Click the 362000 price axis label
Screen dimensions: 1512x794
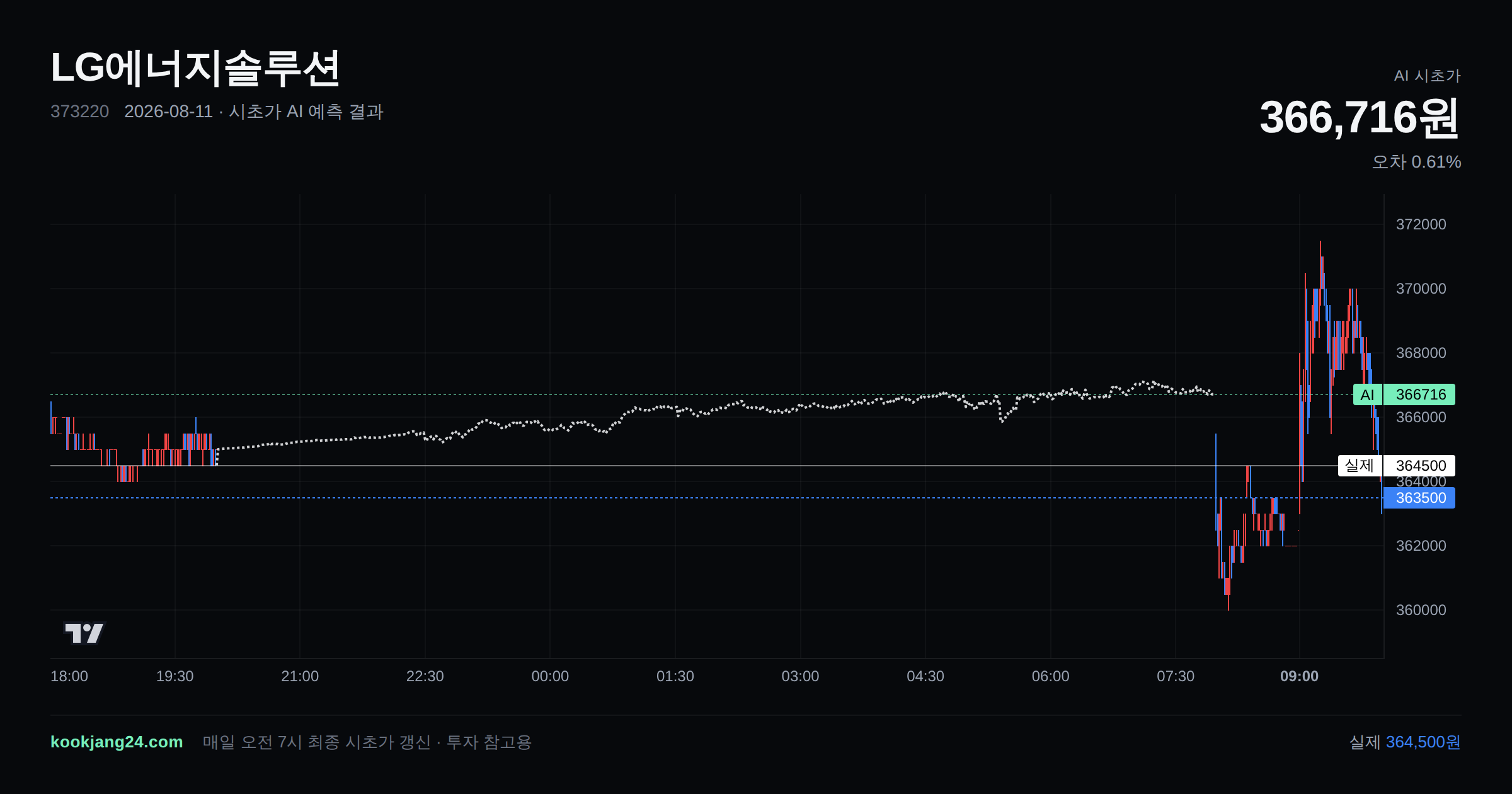[x=1421, y=546]
